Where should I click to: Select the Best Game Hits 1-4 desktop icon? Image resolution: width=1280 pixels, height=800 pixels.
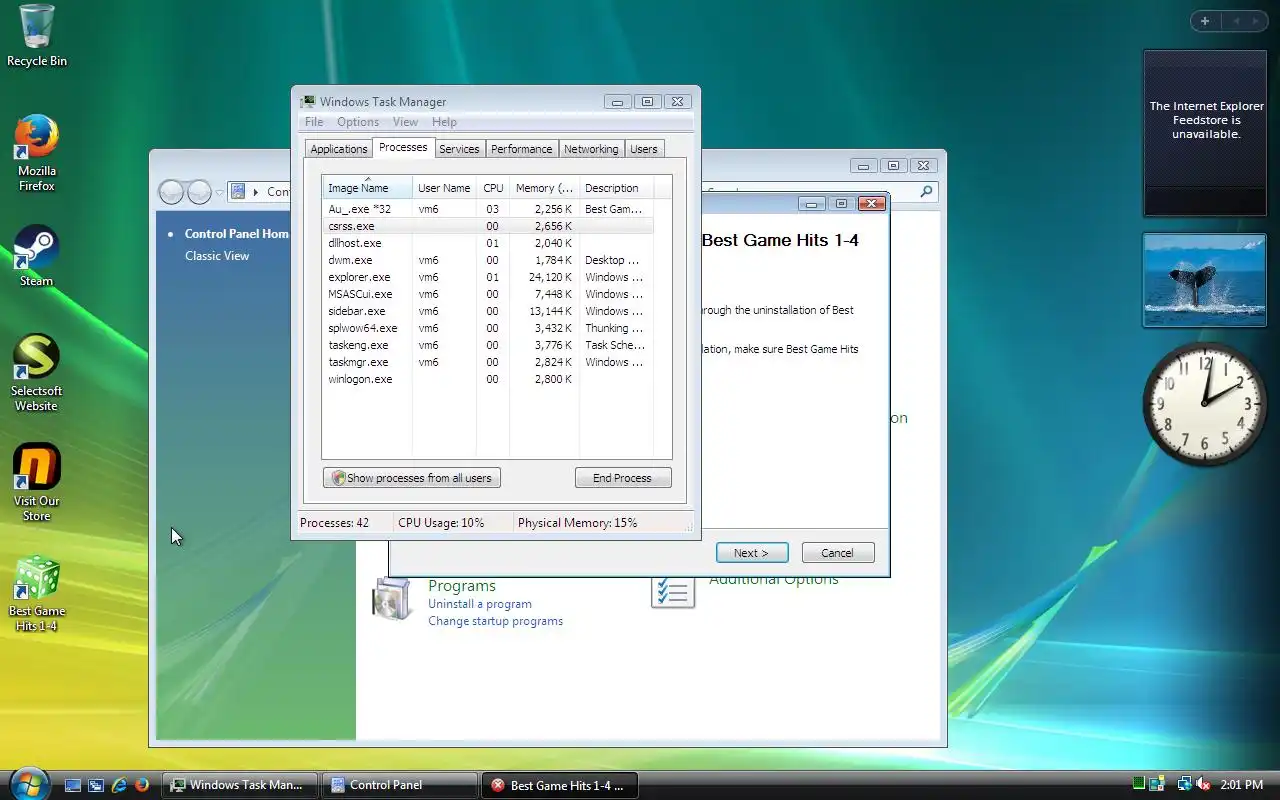tap(37, 593)
